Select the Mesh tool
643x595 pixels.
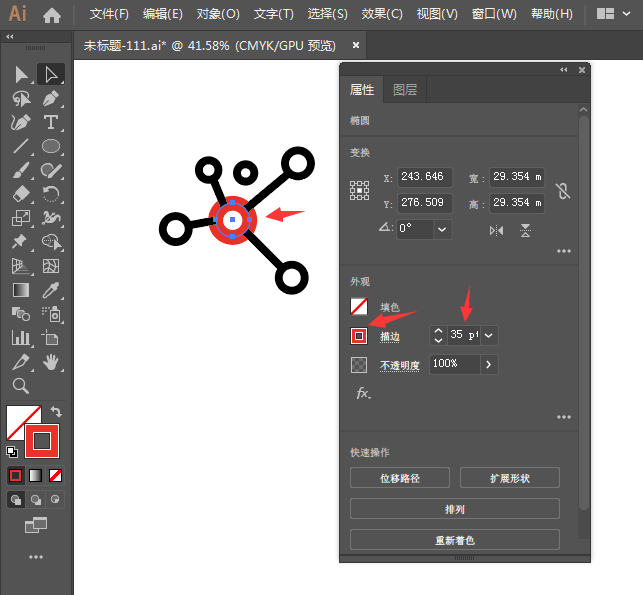click(51, 266)
